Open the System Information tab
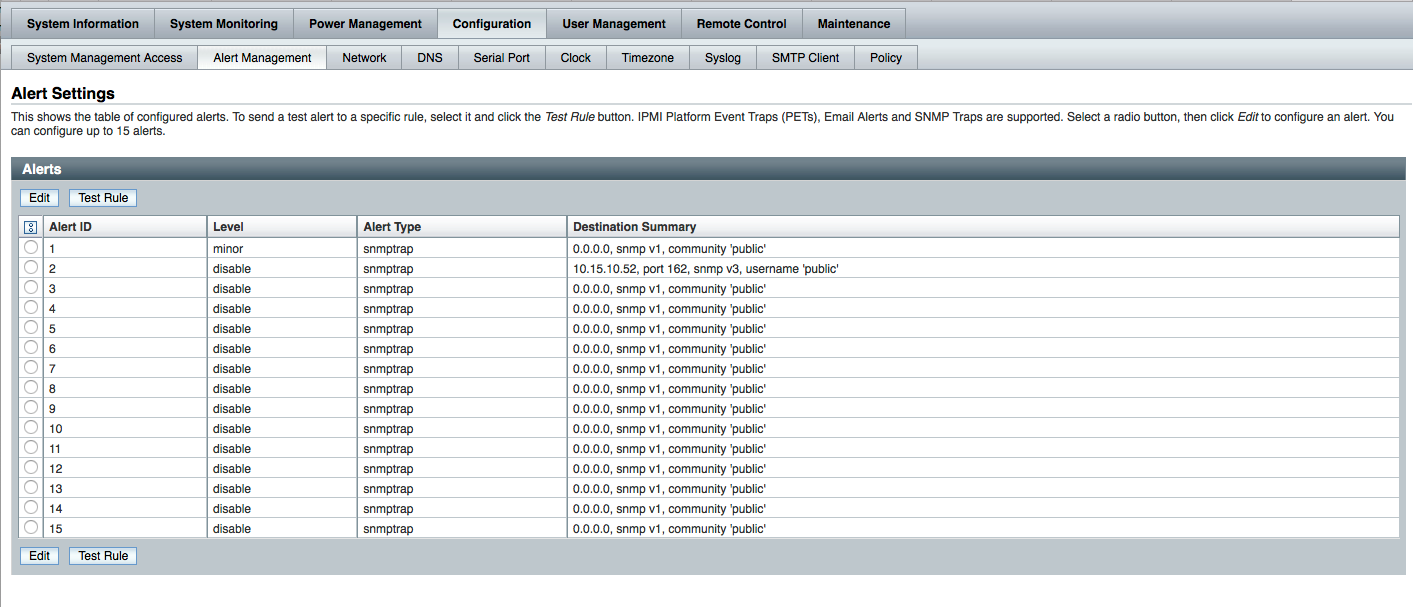The image size is (1413, 607). 83,24
